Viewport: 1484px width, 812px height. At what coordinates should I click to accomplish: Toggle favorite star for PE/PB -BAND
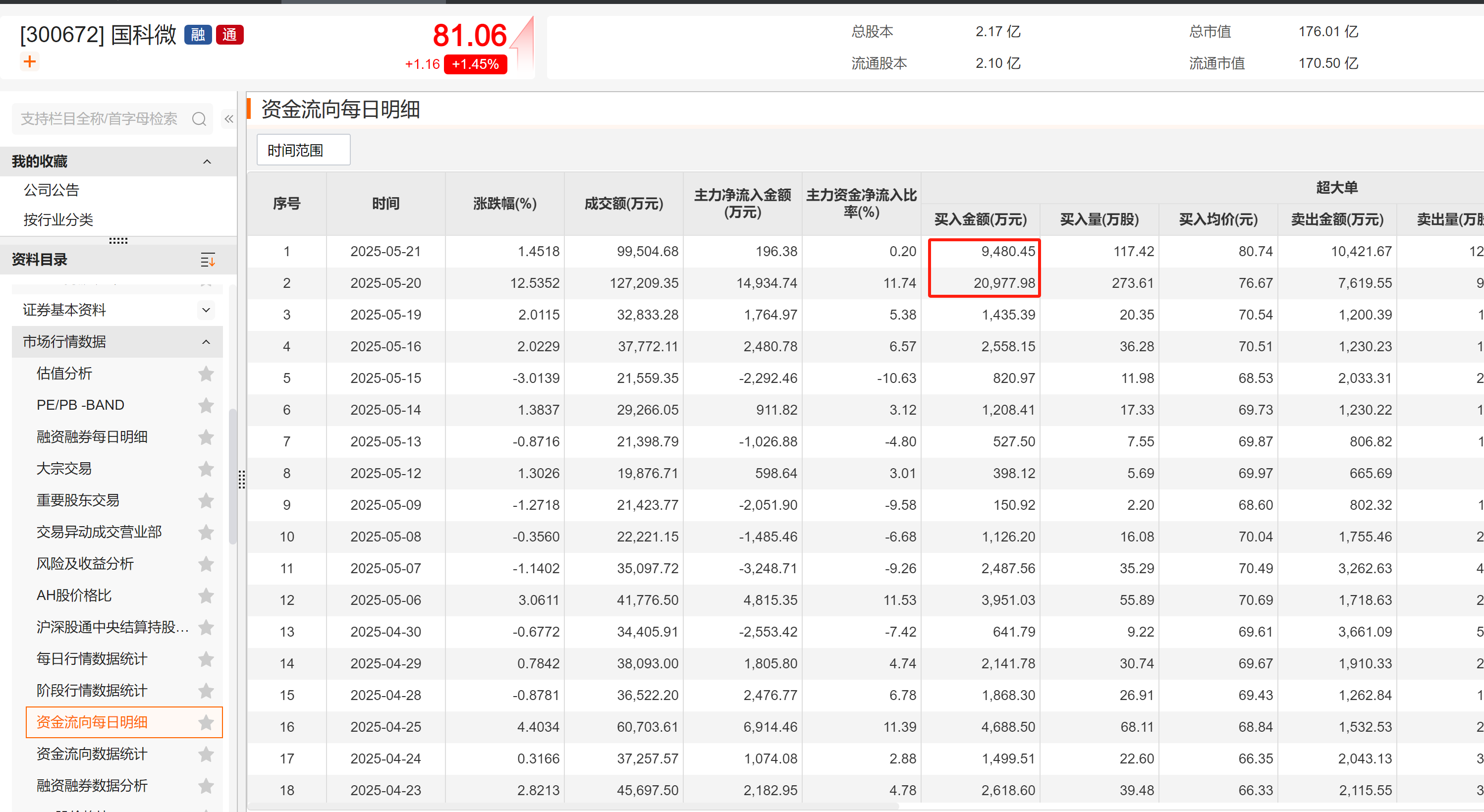pos(206,405)
